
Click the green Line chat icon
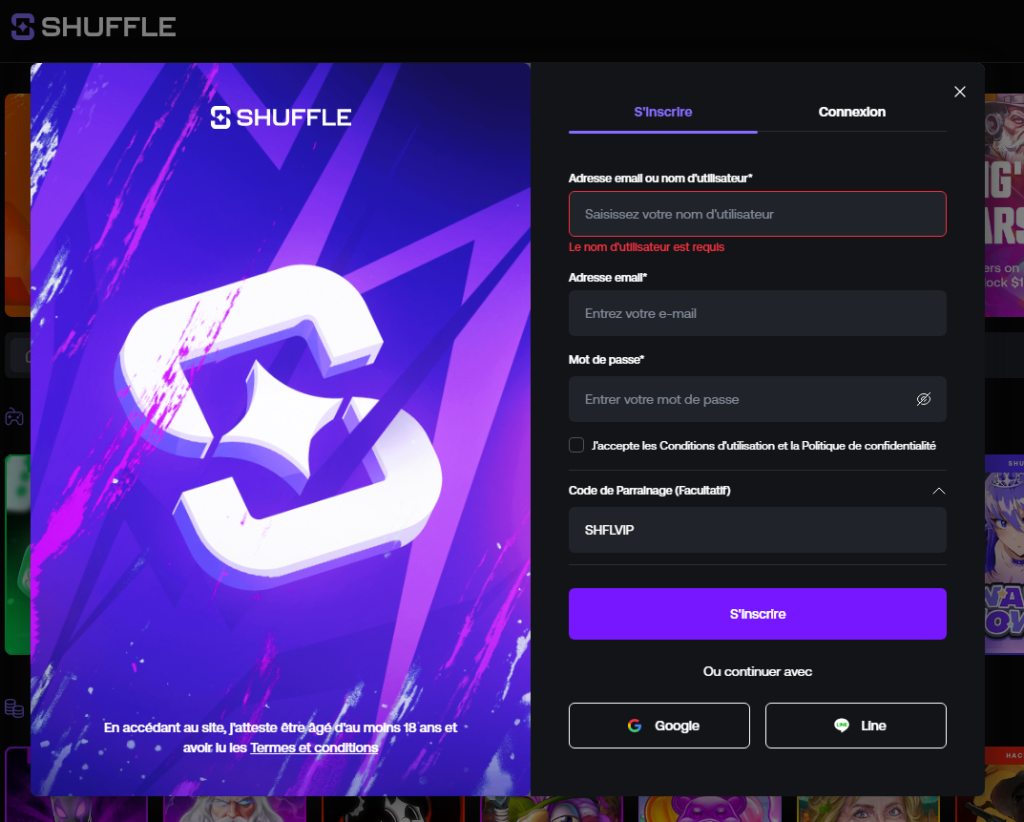point(842,725)
